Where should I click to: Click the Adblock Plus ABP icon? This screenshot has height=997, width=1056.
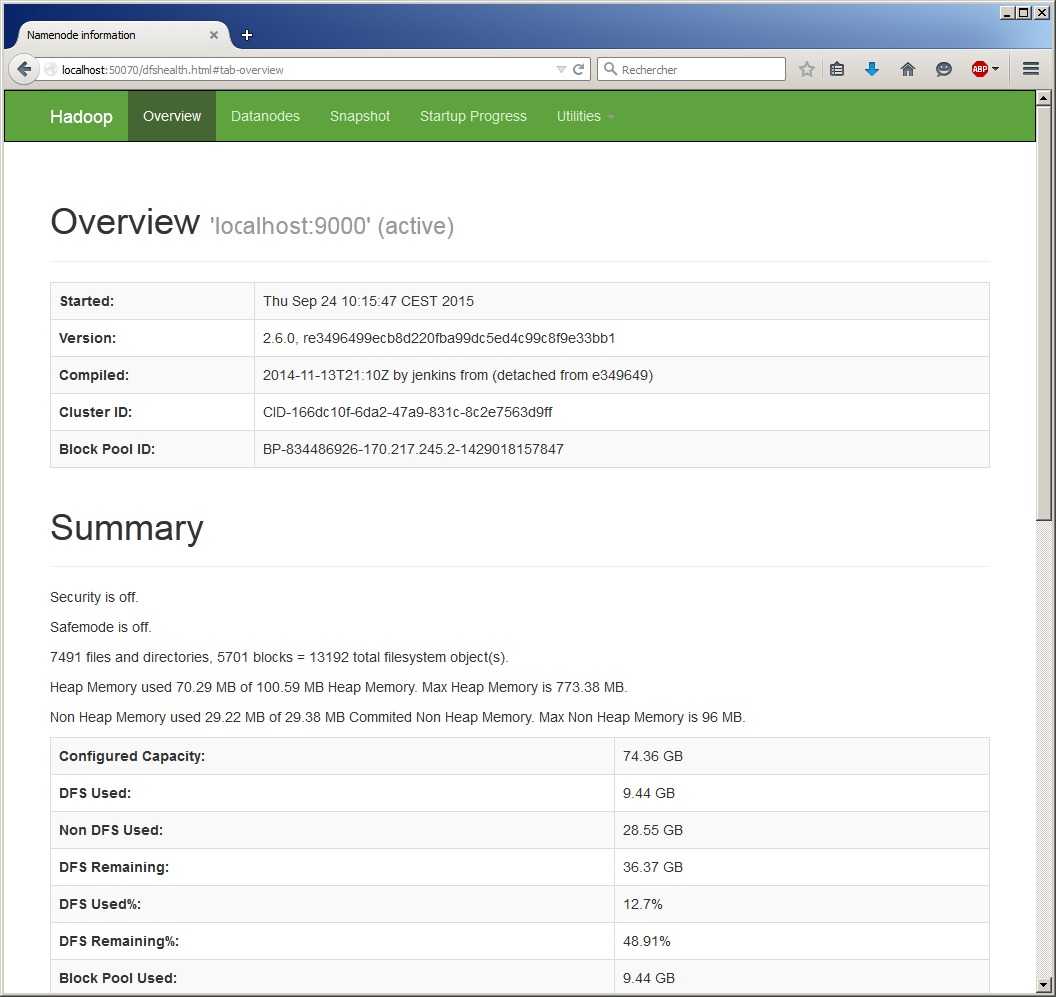(x=979, y=69)
